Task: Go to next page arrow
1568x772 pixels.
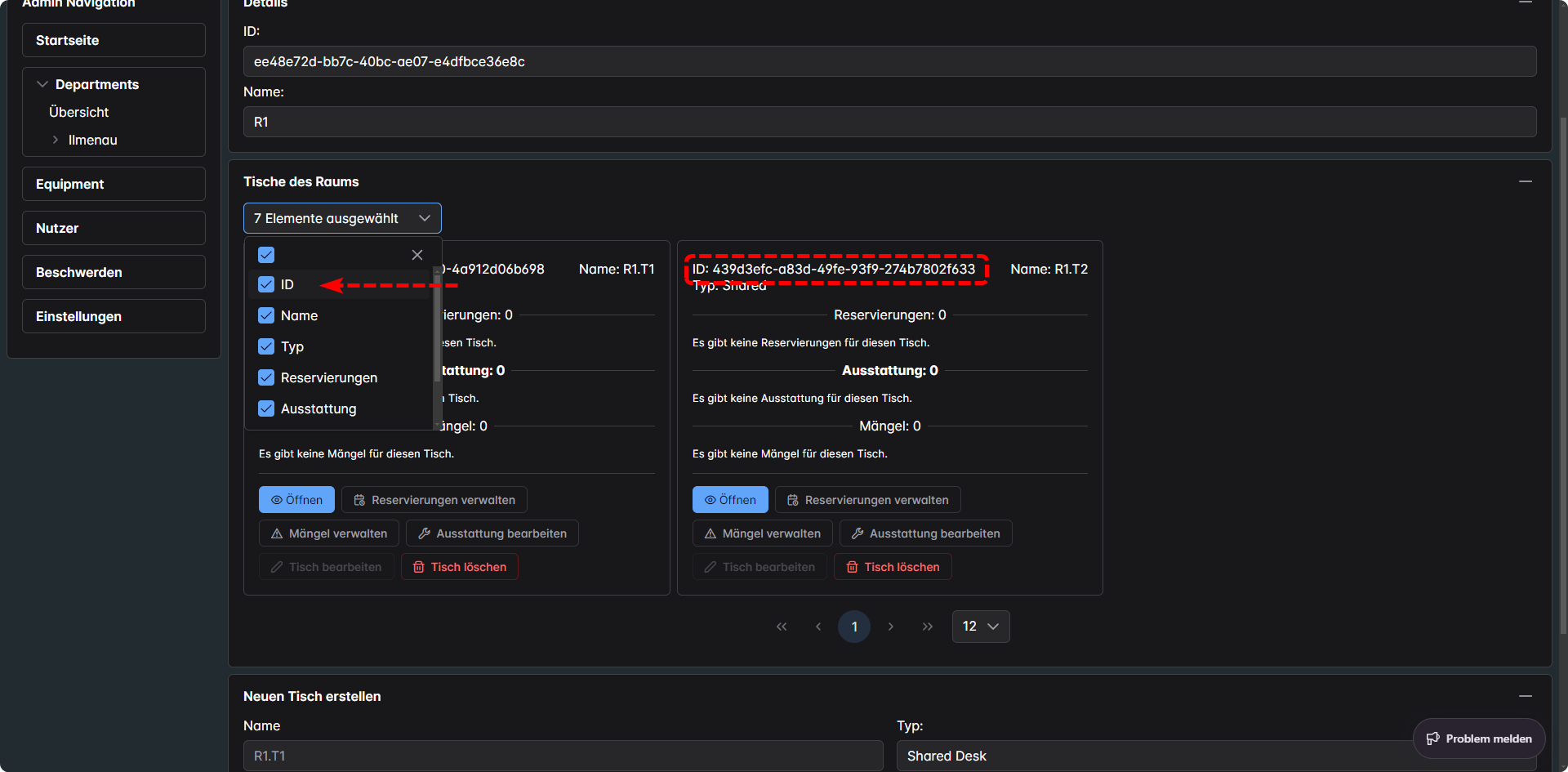Action: click(891, 627)
